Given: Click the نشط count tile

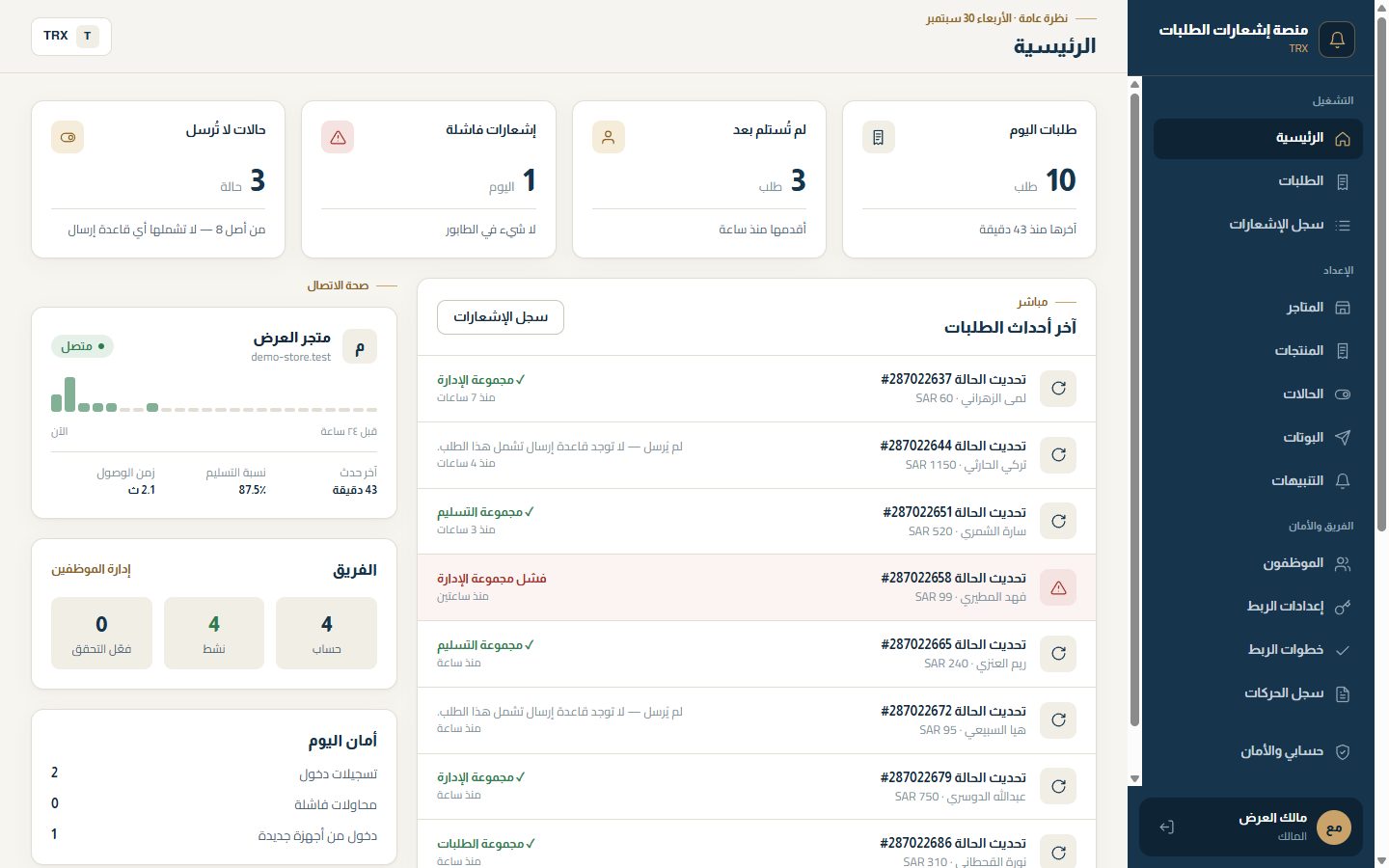Looking at the screenshot, I should click(214, 633).
